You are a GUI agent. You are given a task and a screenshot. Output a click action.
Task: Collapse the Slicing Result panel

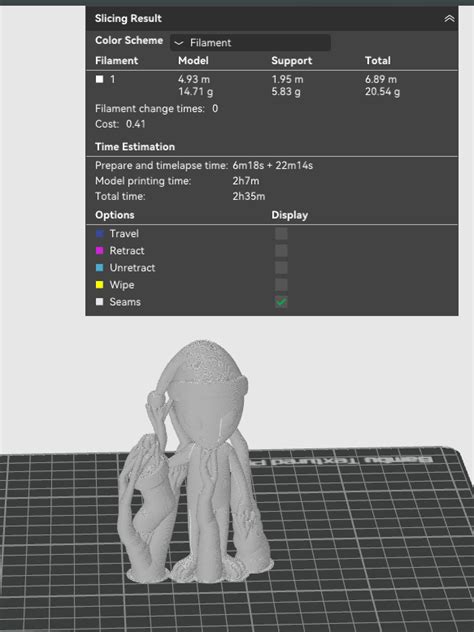click(449, 19)
